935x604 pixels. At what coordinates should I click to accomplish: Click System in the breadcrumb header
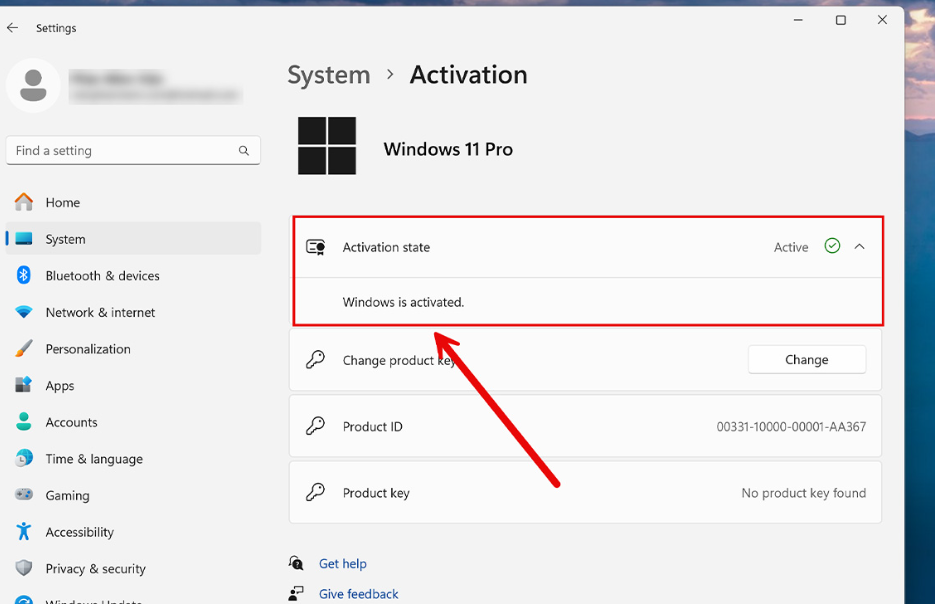point(329,75)
